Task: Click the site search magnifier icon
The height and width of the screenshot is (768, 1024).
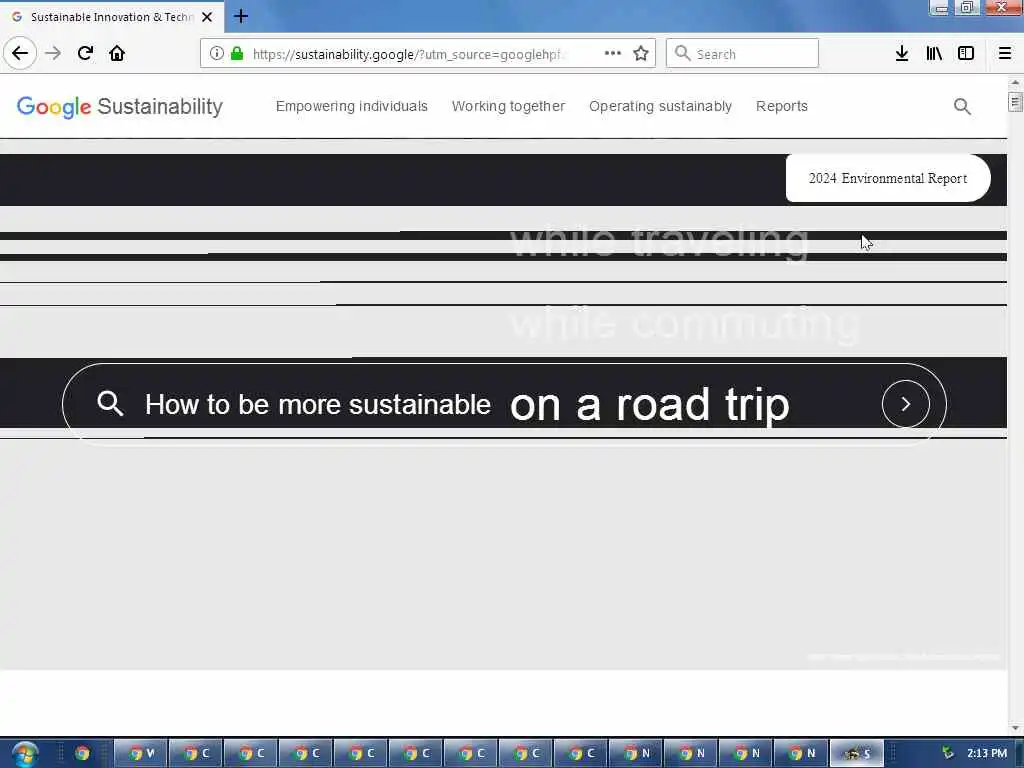Action: coord(962,106)
